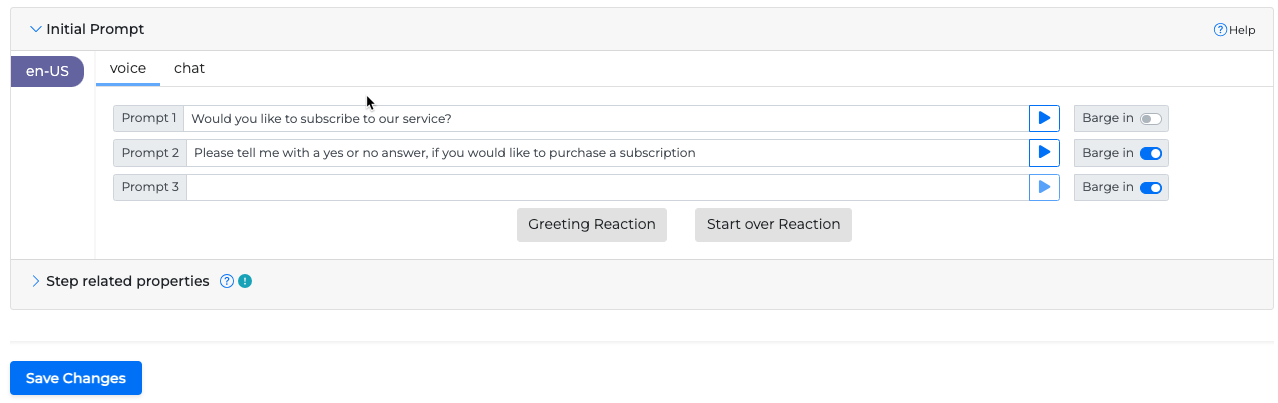Image resolution: width=1278 pixels, height=403 pixels.
Task: Play the Prompt 2 audio preview
Action: click(1044, 153)
